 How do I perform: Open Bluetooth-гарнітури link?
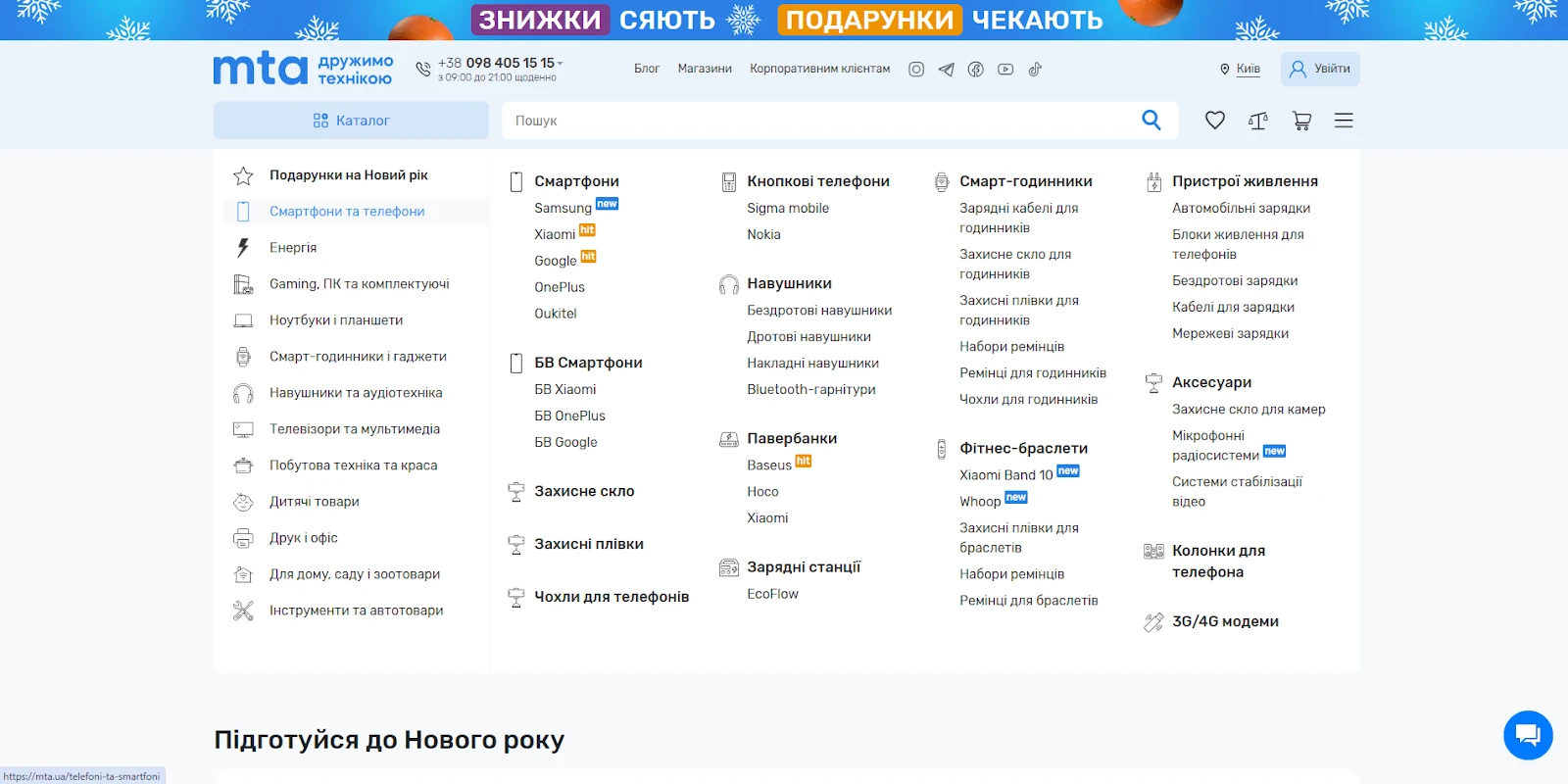(x=811, y=389)
